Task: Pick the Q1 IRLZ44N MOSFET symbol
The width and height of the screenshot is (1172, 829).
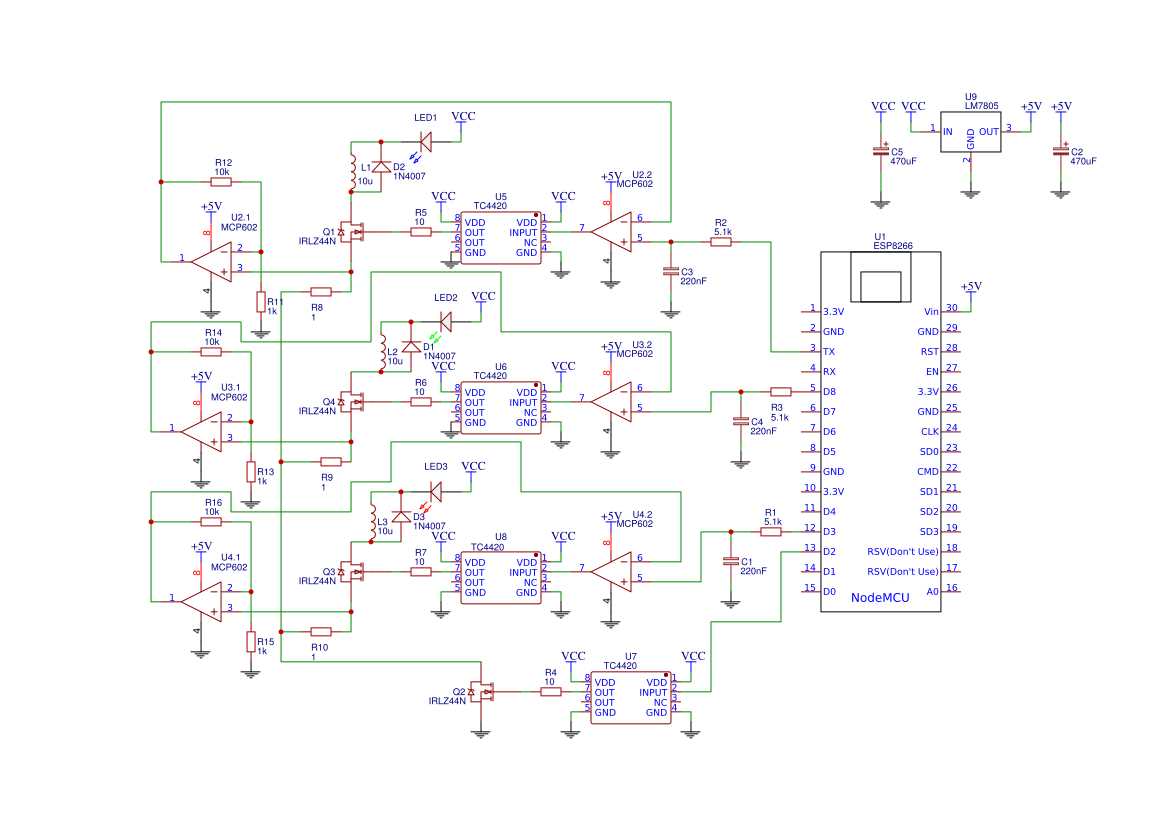Action: point(350,232)
